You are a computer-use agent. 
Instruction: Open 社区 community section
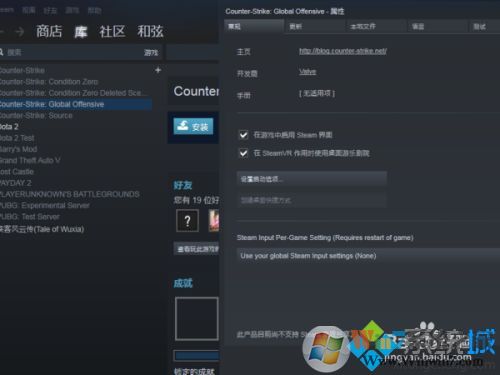(112, 31)
